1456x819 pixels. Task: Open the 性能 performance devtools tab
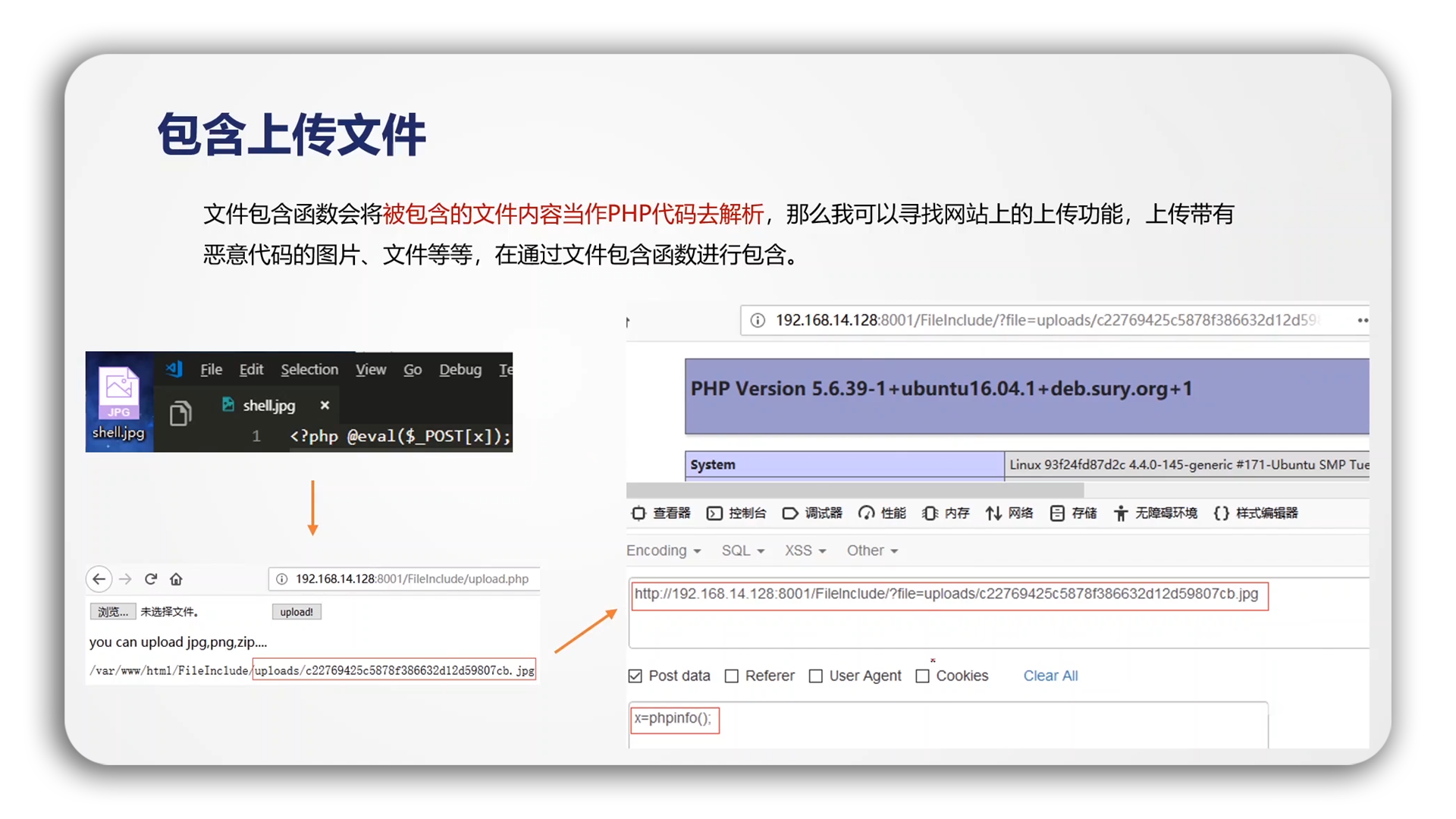tap(882, 513)
